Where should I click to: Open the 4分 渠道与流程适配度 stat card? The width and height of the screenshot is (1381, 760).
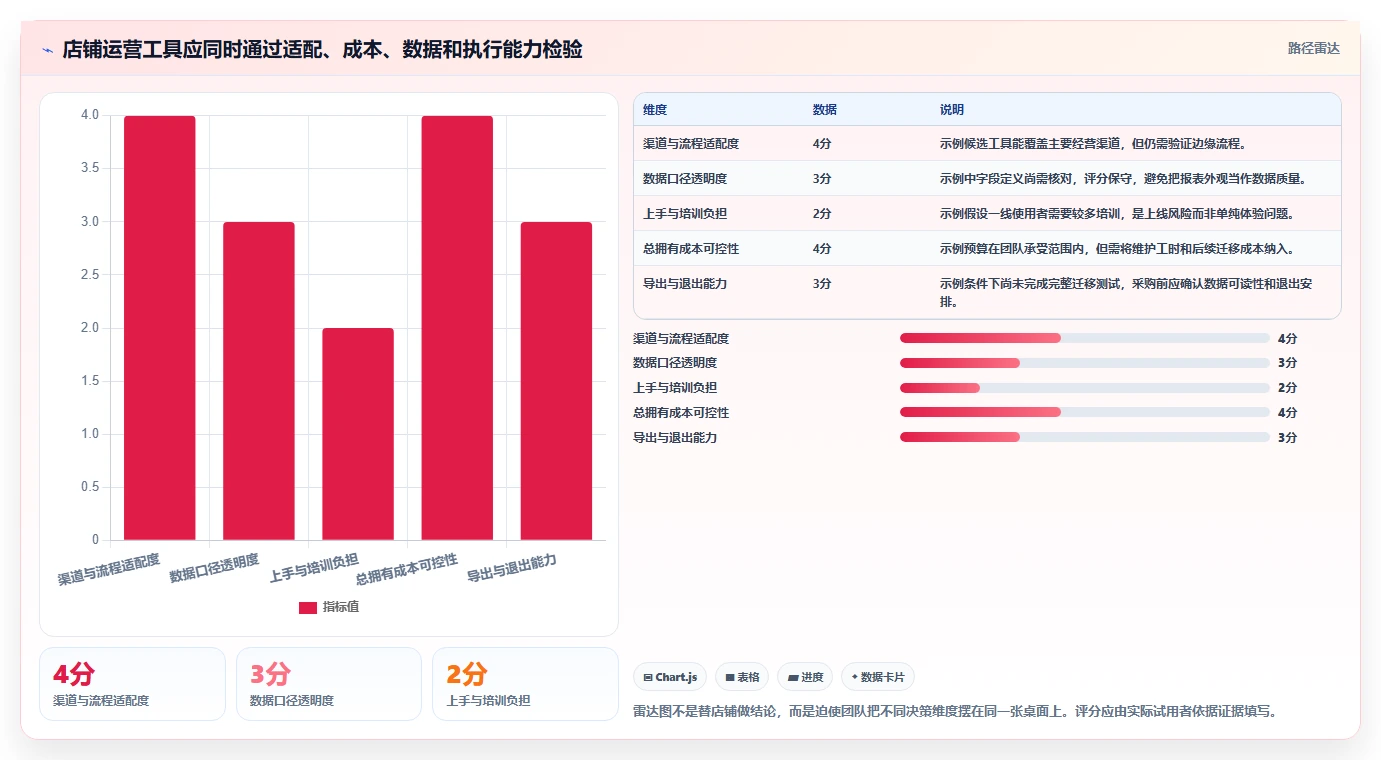click(132, 684)
